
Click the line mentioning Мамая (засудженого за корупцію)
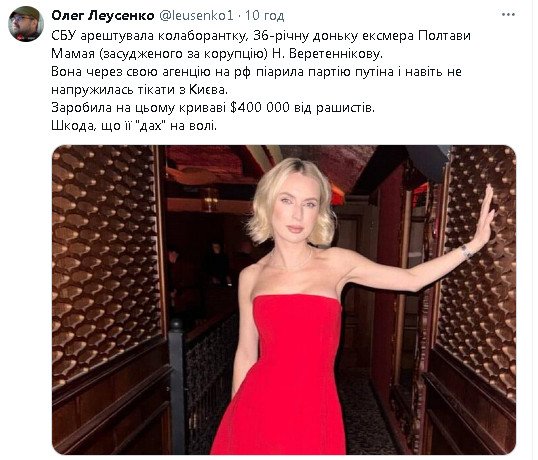217,54
